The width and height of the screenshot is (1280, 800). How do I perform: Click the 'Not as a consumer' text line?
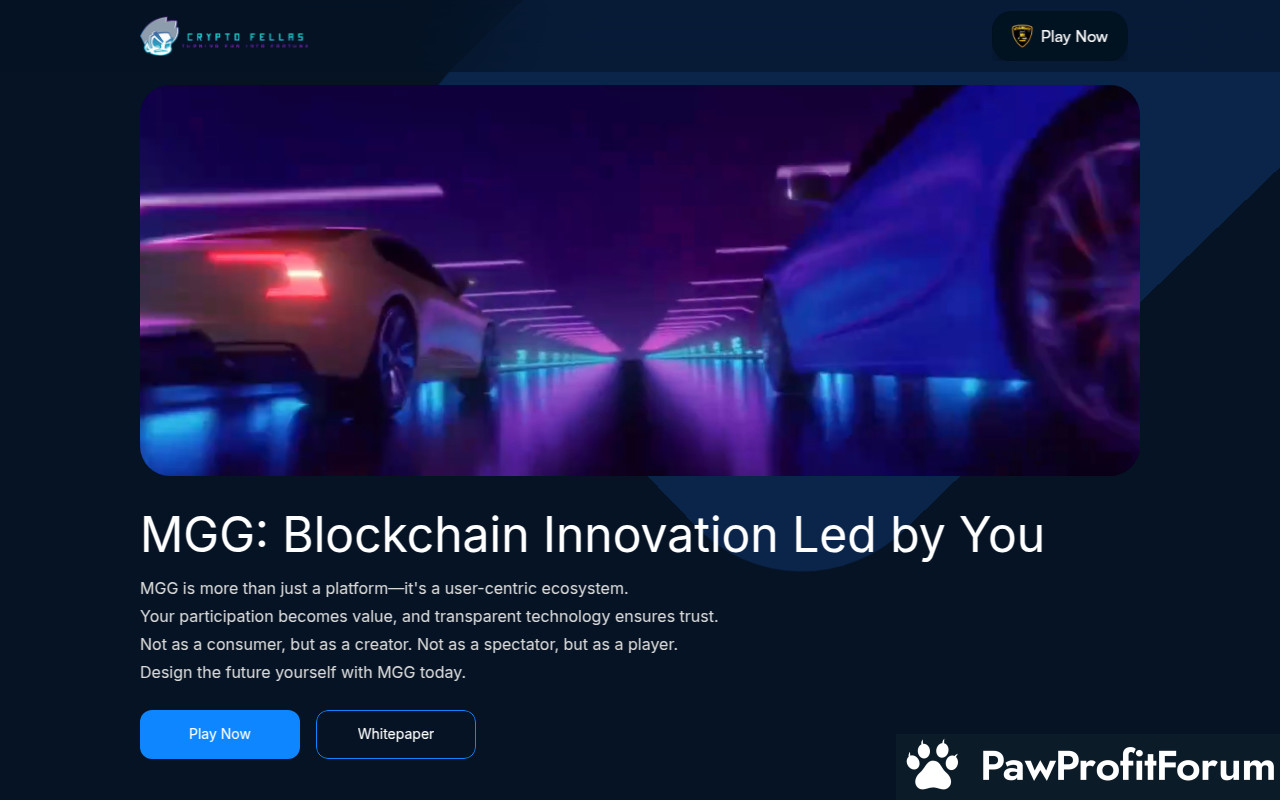(x=409, y=644)
